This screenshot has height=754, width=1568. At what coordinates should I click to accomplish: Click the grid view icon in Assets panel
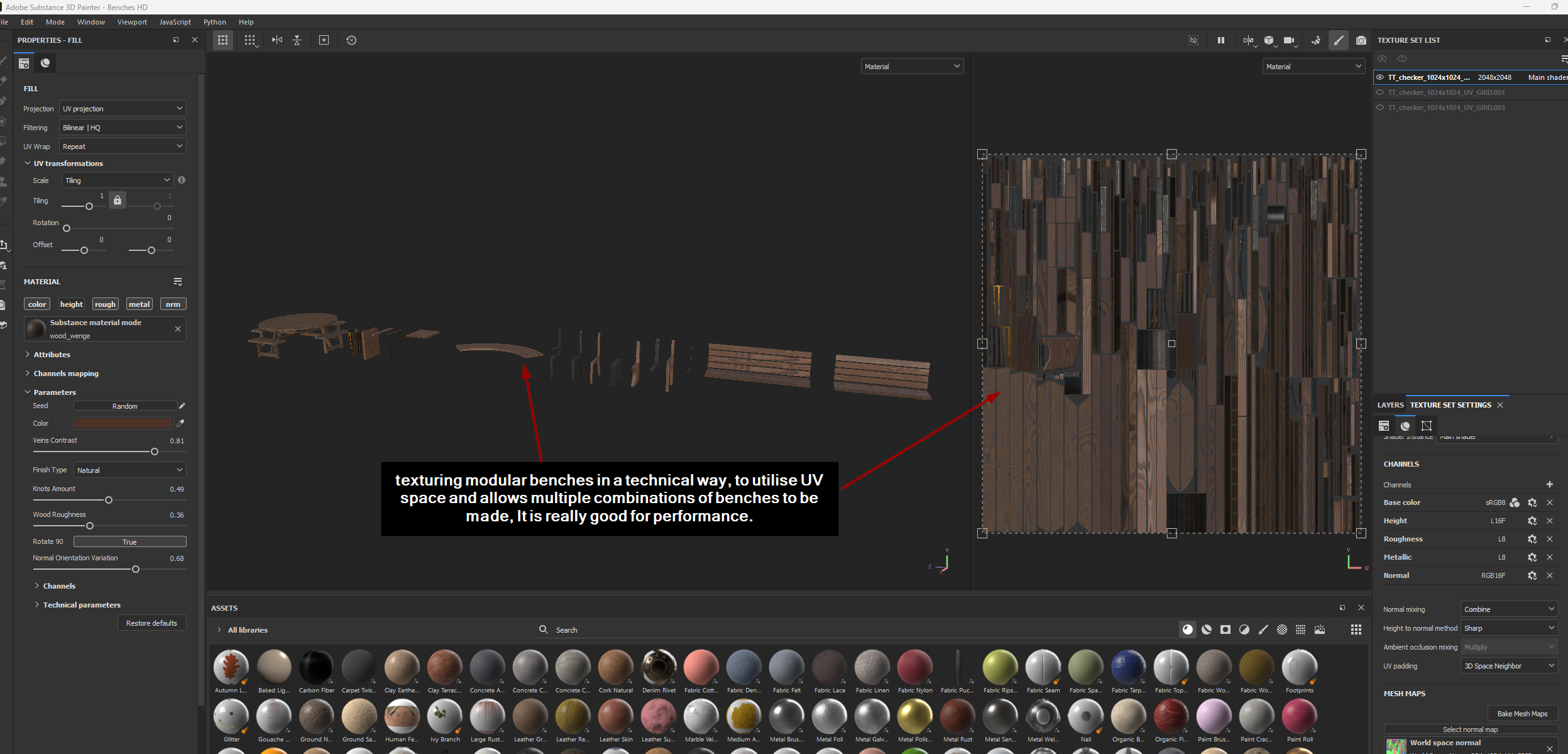(1356, 629)
